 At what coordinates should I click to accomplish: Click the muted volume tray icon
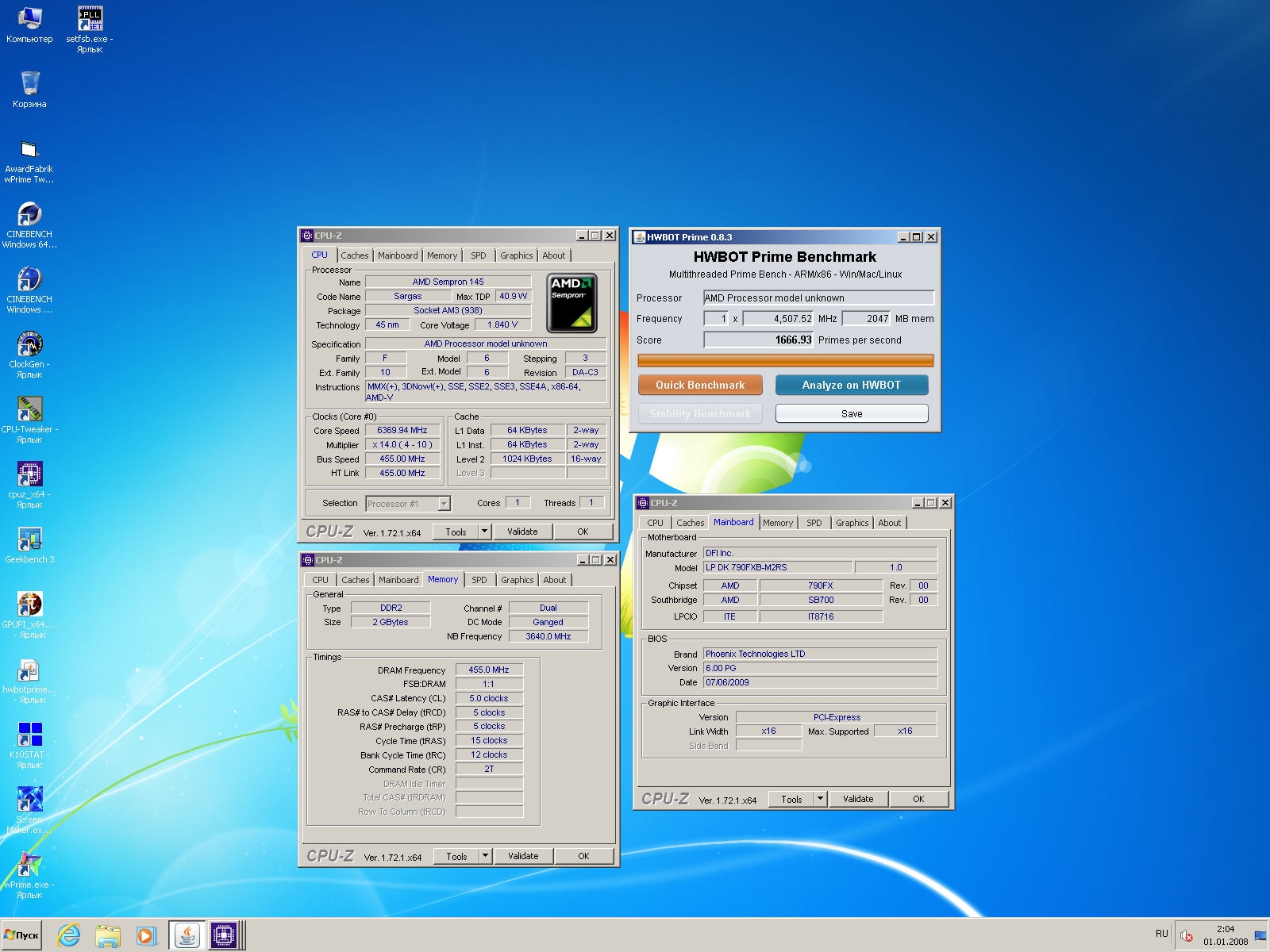[1187, 936]
